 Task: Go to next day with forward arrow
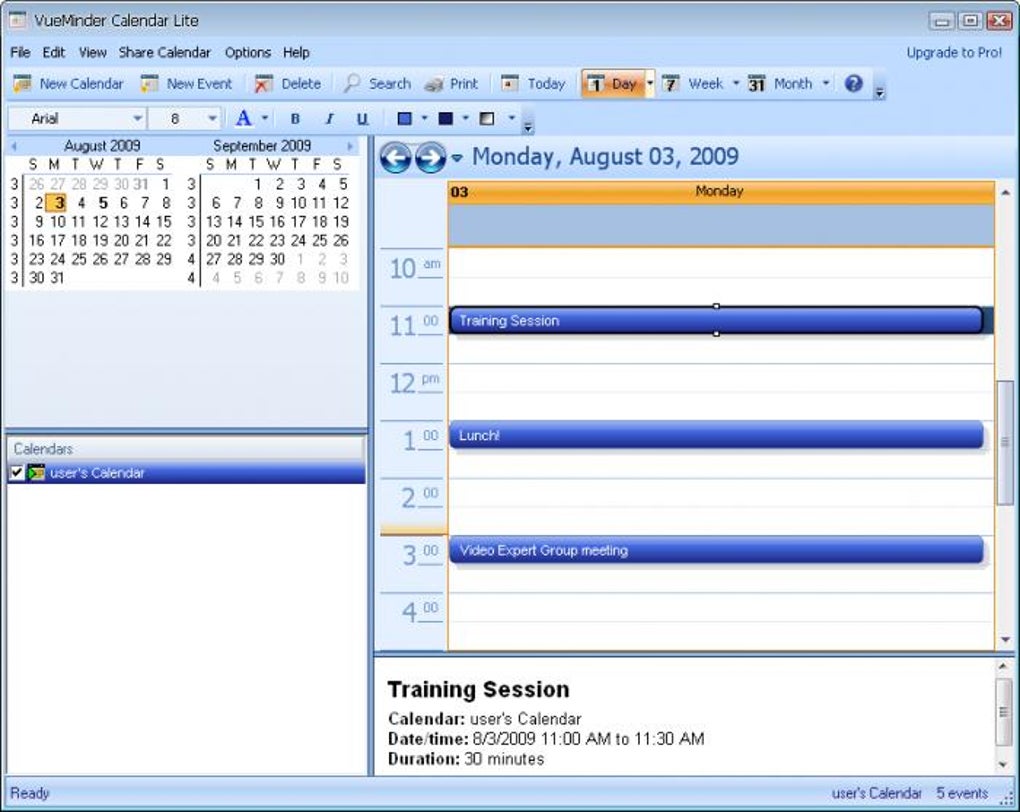click(x=431, y=157)
